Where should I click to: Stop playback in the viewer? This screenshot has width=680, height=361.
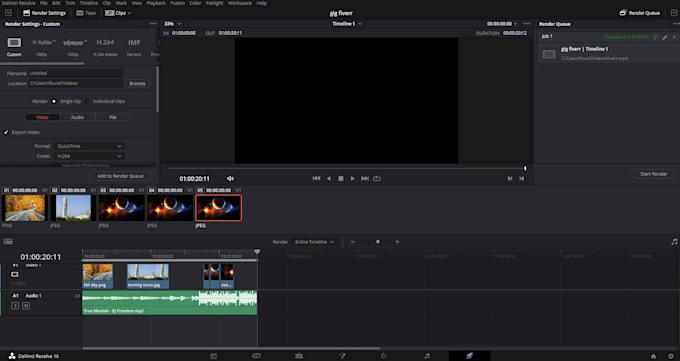(340, 179)
